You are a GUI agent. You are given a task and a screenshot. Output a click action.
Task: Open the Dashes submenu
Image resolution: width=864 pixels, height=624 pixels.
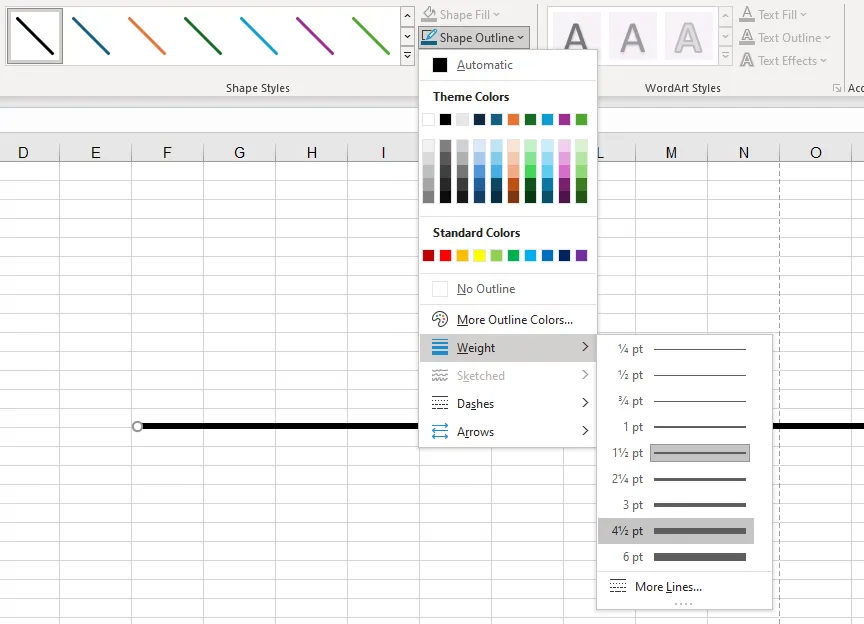[x=475, y=404]
